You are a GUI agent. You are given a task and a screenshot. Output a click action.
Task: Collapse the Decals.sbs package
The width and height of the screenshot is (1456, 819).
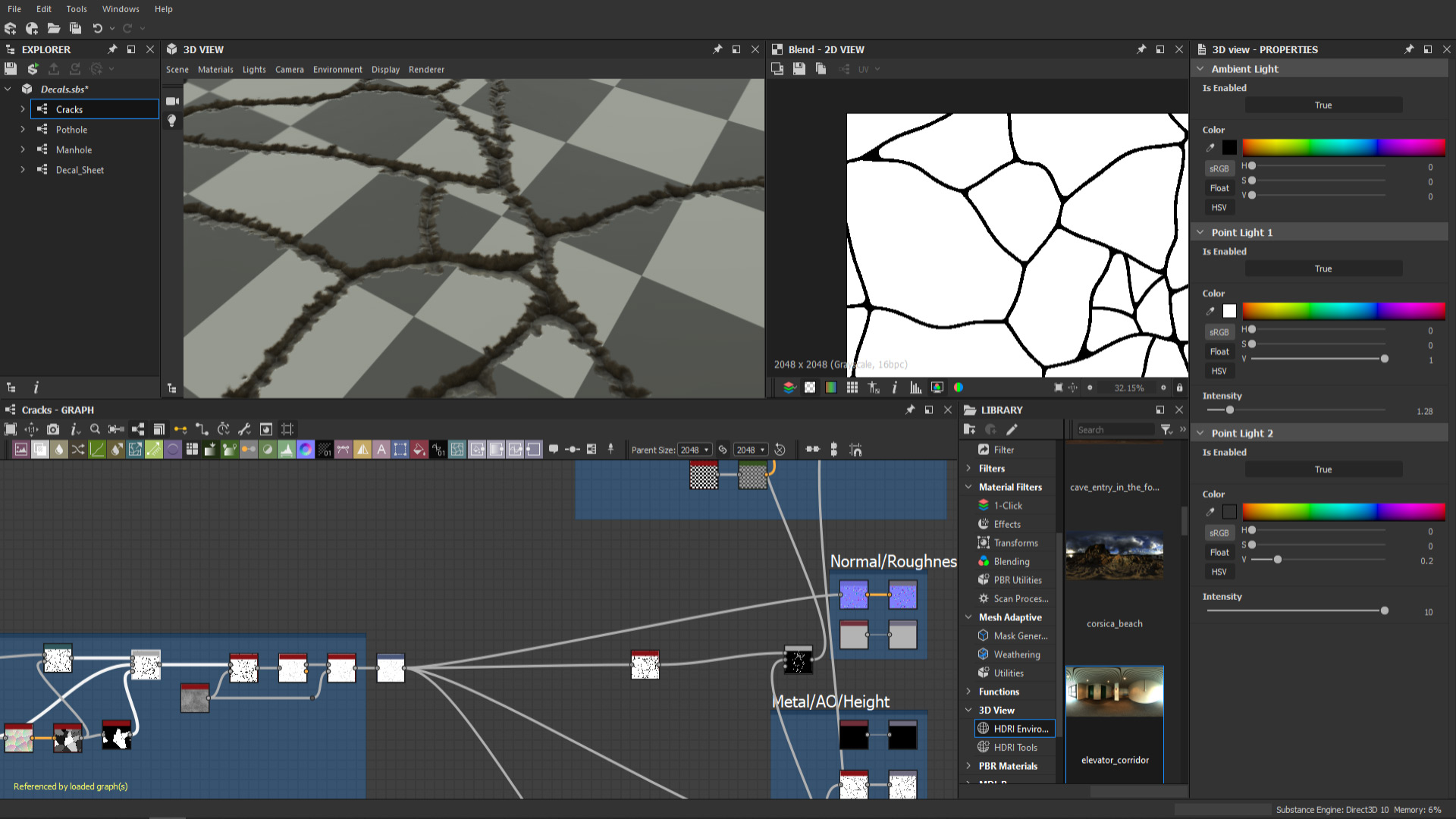[x=8, y=89]
